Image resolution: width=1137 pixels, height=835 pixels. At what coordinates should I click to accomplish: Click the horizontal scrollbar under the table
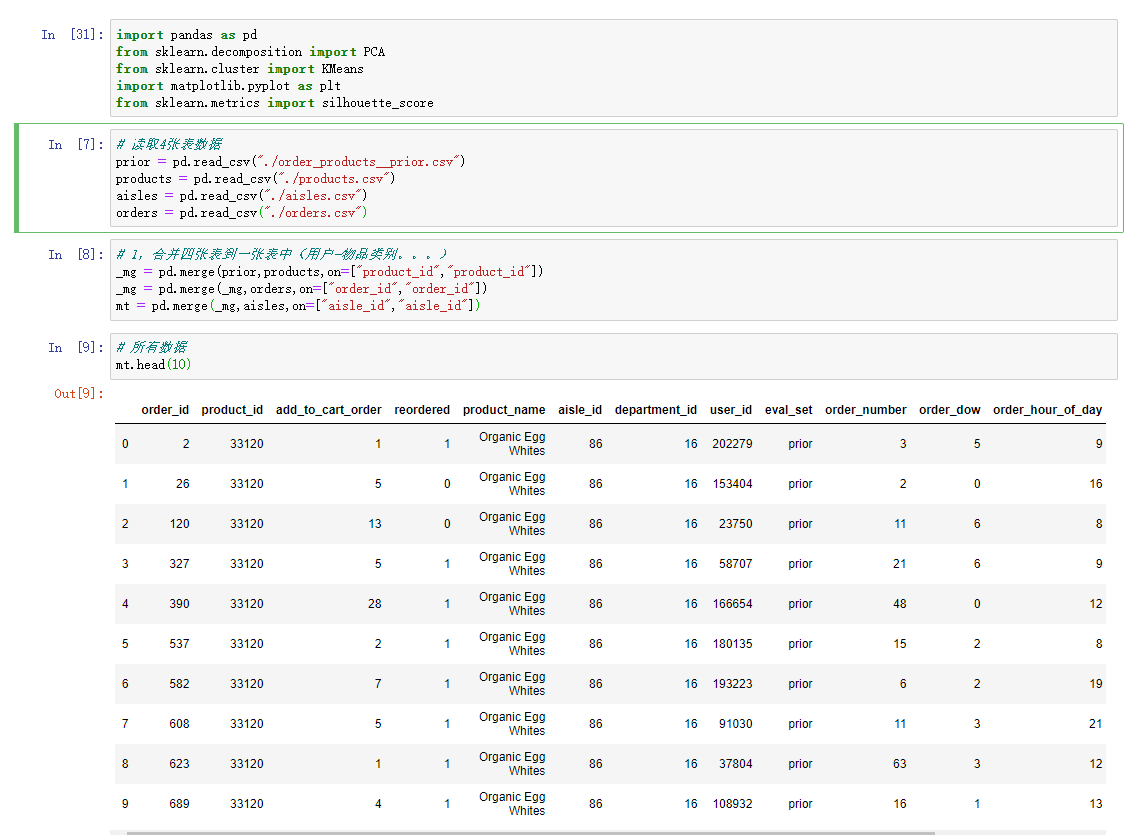[530, 833]
